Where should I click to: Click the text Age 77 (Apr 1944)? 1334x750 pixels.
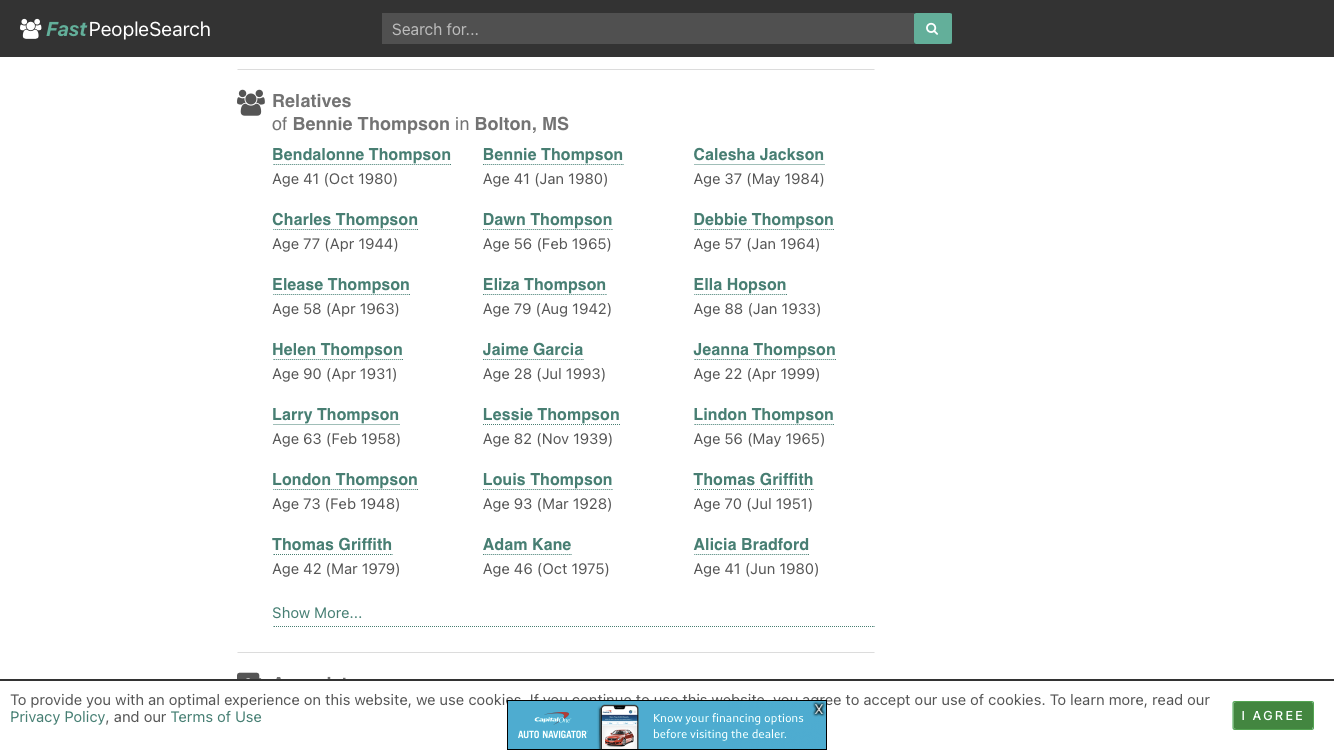pyautogui.click(x=335, y=244)
